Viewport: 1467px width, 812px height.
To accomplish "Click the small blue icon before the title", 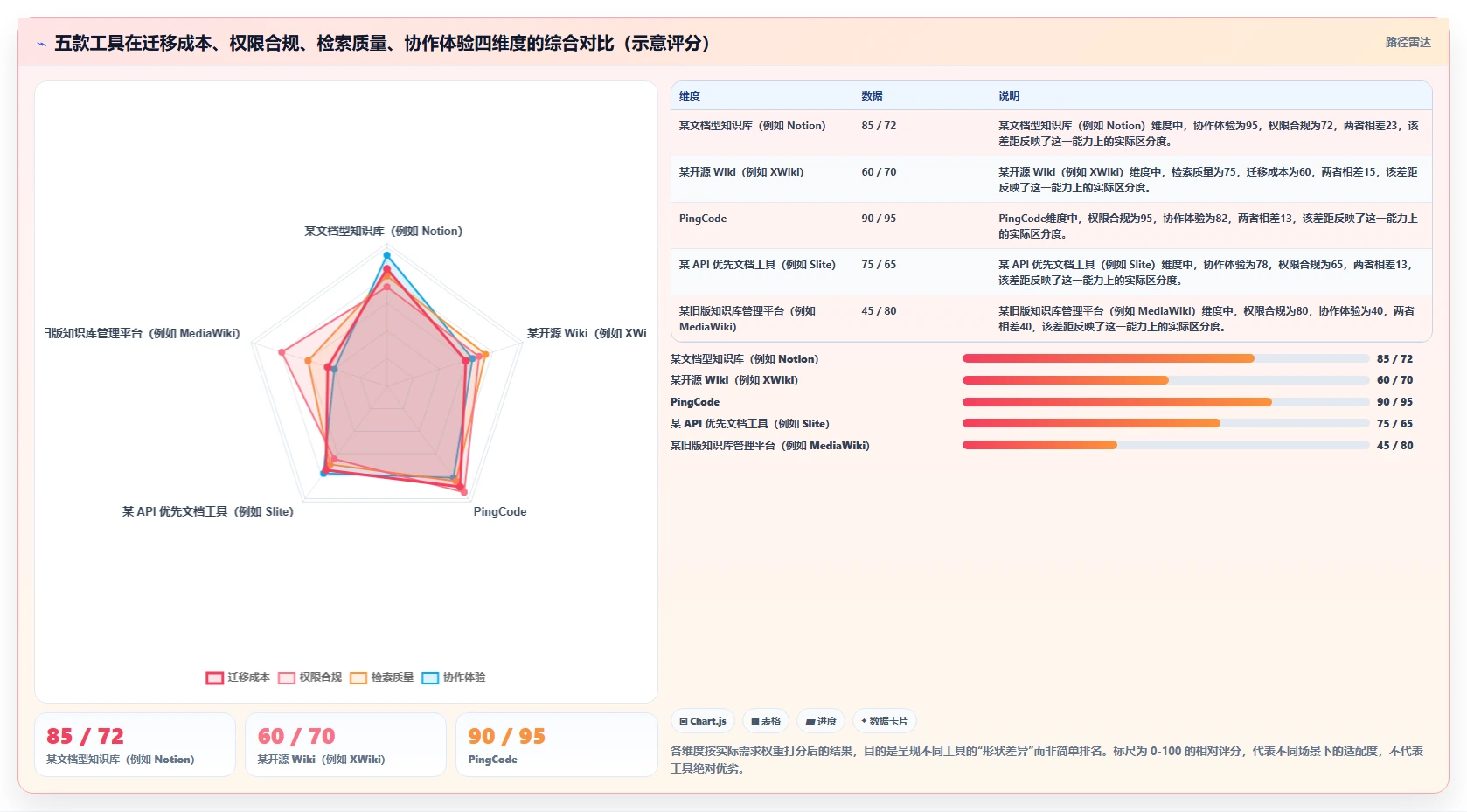I will [41, 44].
